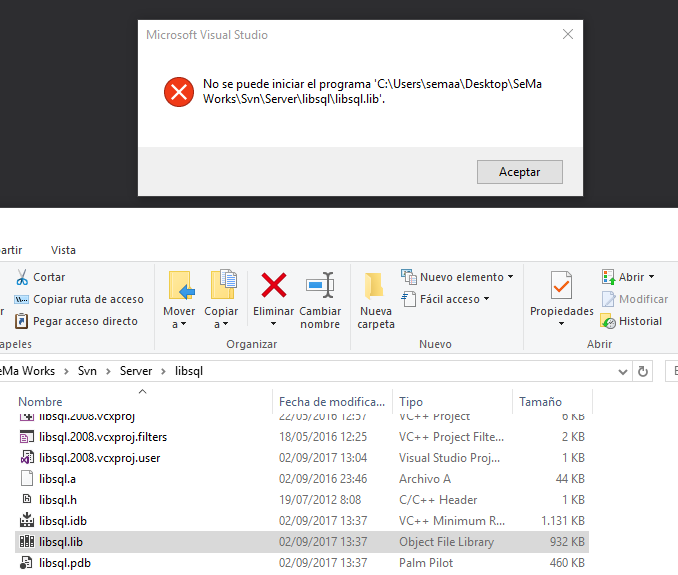Click the red Eliminar X icon

pos(274,285)
